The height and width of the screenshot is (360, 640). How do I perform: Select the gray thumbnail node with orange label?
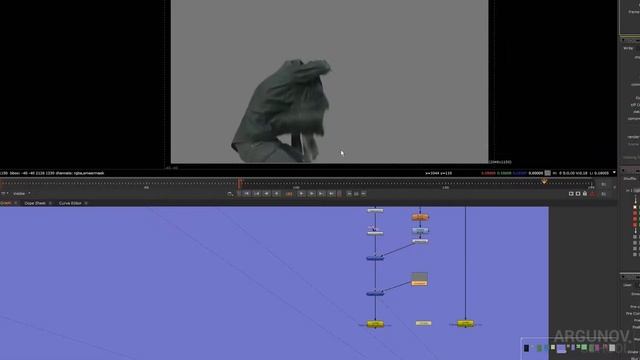[420, 279]
